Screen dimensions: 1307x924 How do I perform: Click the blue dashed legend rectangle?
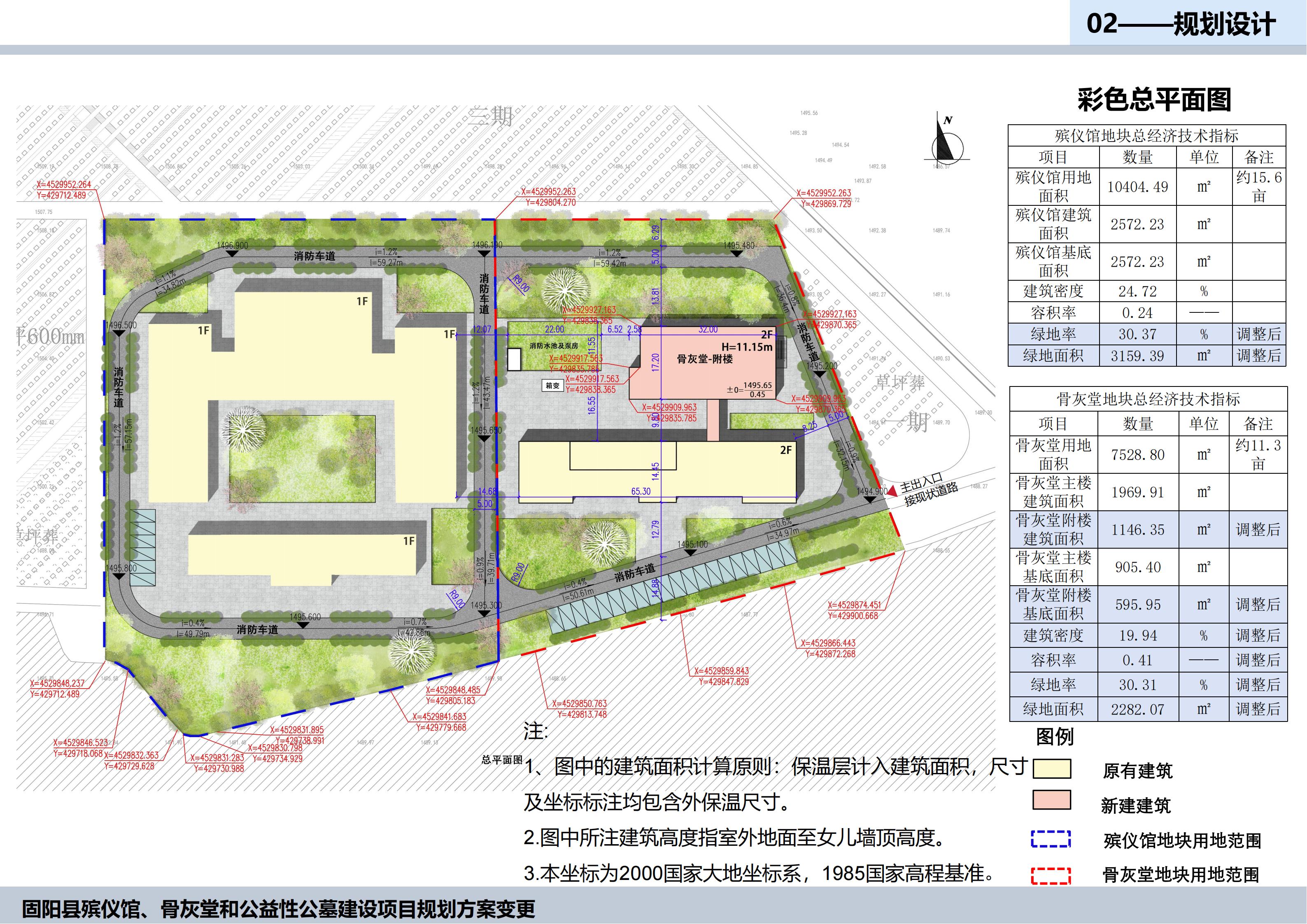[x=1051, y=839]
